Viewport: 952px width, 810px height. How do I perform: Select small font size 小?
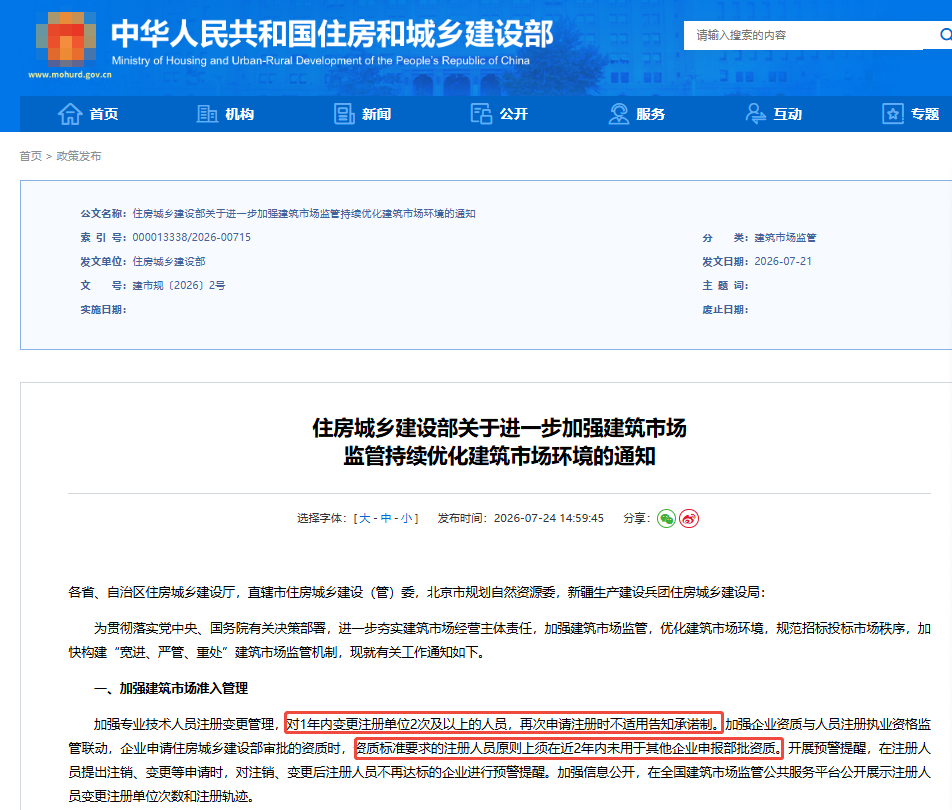pyautogui.click(x=406, y=519)
